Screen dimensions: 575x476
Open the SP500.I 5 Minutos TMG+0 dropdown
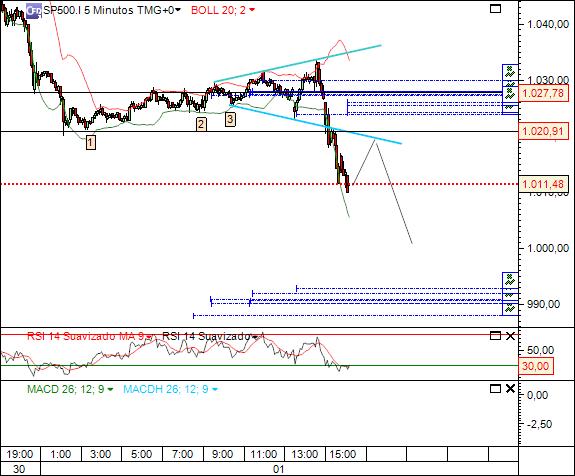pos(178,10)
